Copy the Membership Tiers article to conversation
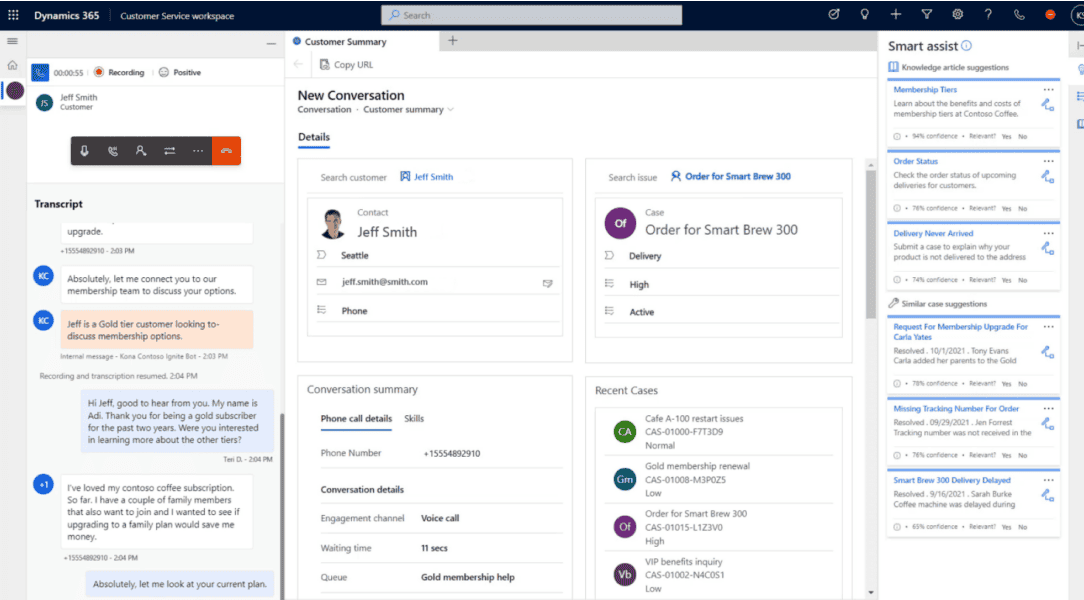This screenshot has height=600, width=1084. pos(1047,104)
